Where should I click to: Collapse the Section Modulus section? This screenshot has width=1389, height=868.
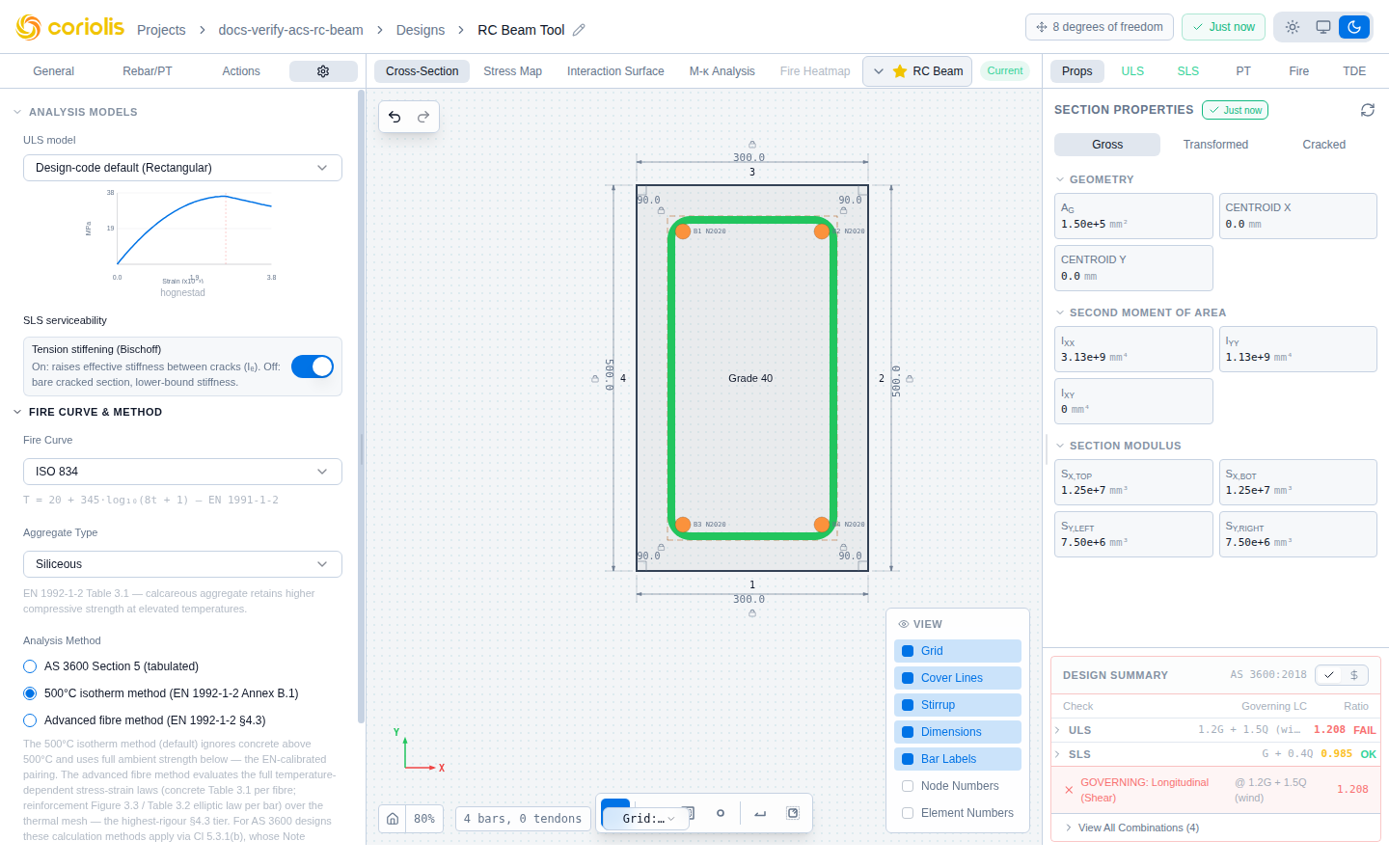[1060, 446]
